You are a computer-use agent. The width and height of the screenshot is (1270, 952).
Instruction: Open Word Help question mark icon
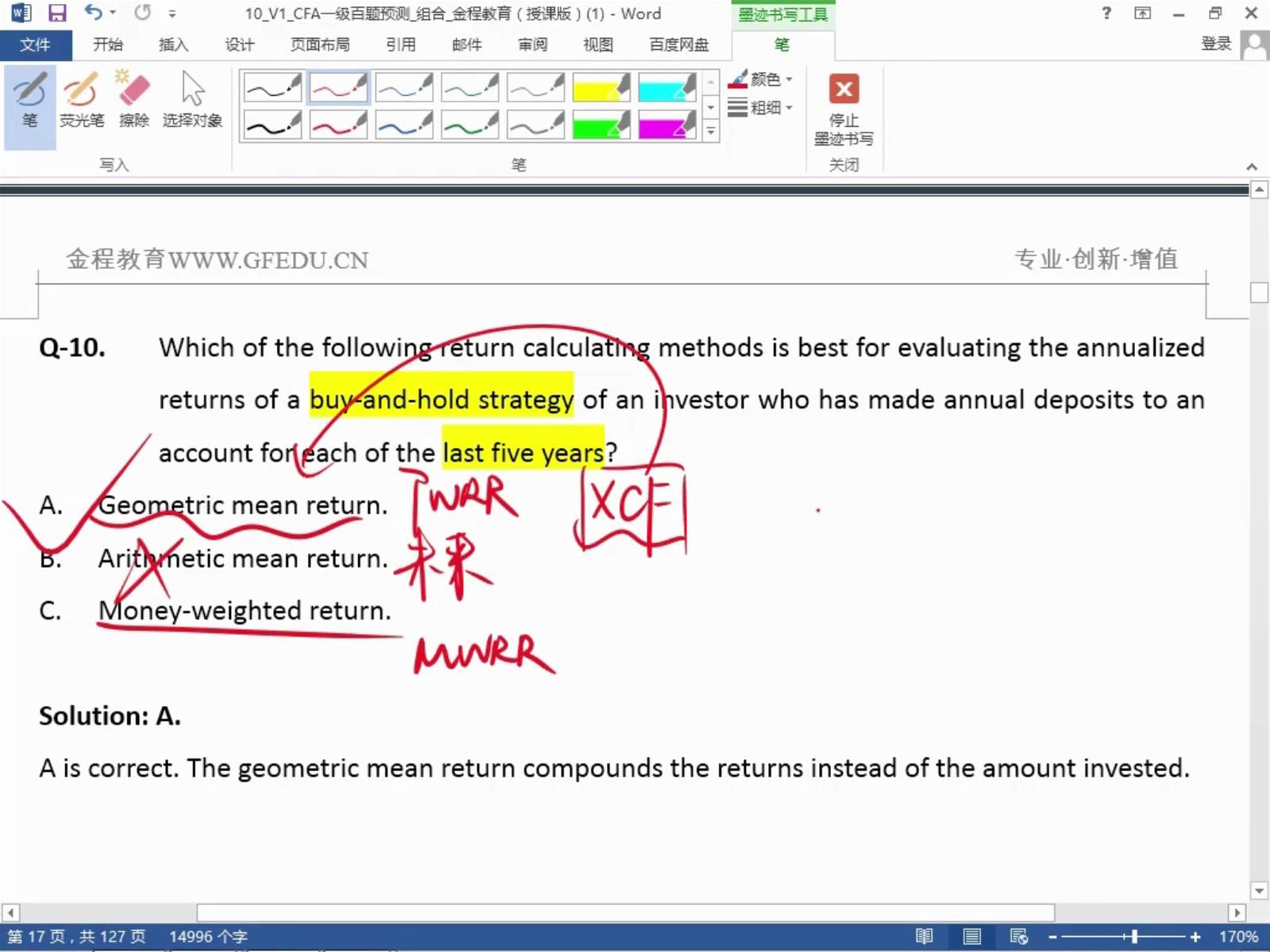pyautogui.click(x=1106, y=13)
